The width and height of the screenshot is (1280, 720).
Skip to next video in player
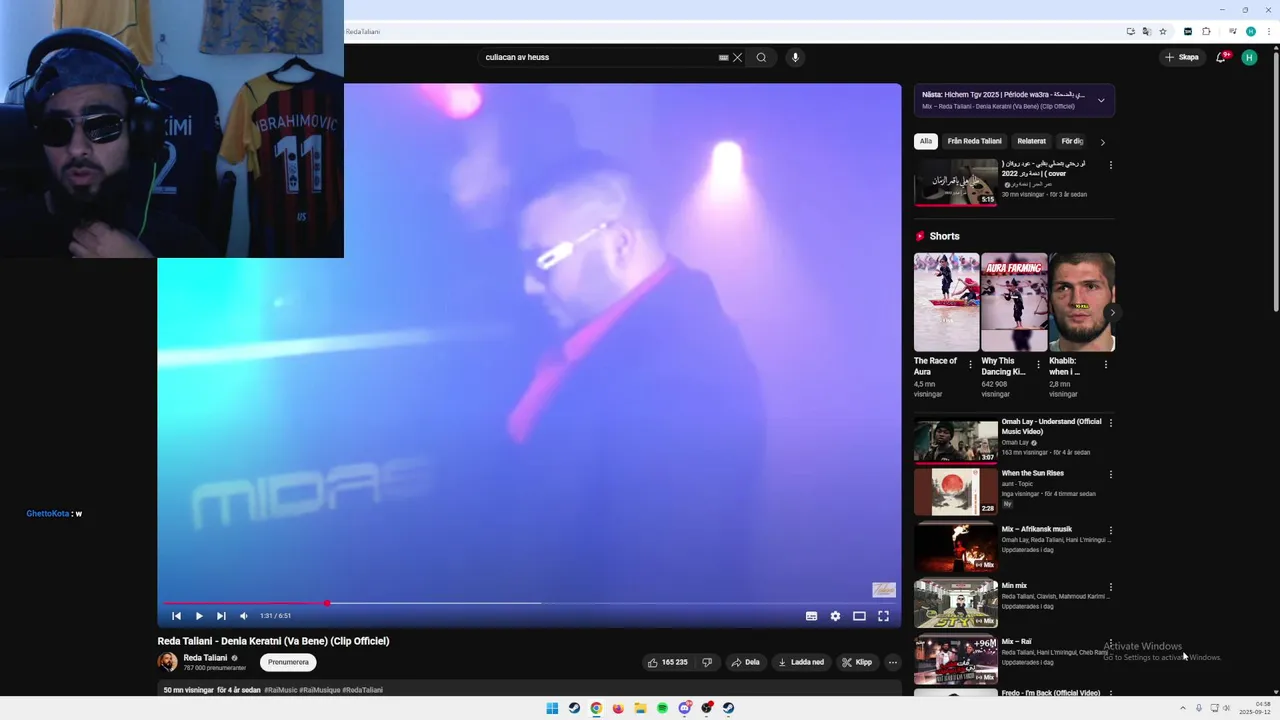[221, 616]
